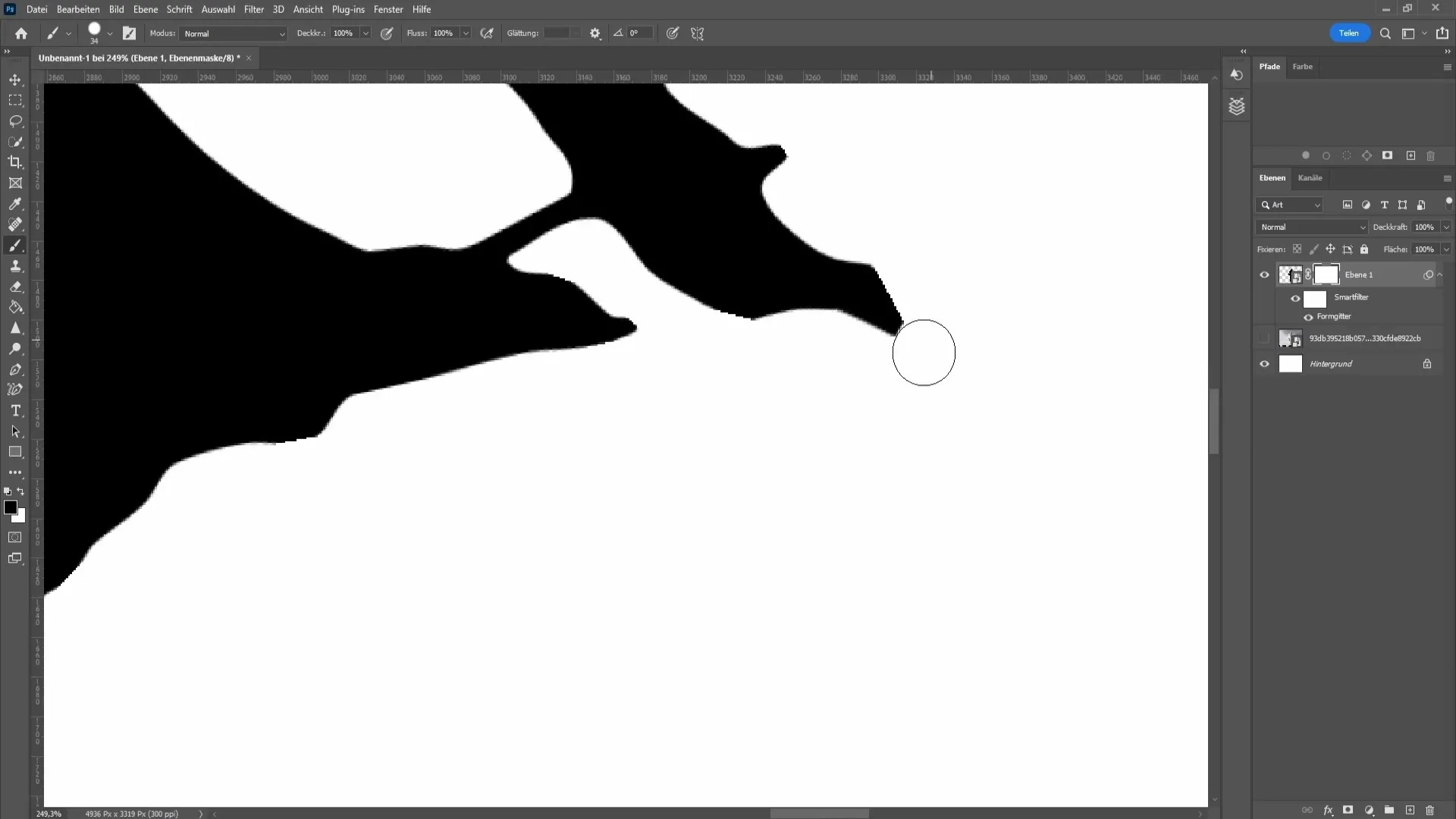Click the Smartfilter layer entry

pos(1352,297)
